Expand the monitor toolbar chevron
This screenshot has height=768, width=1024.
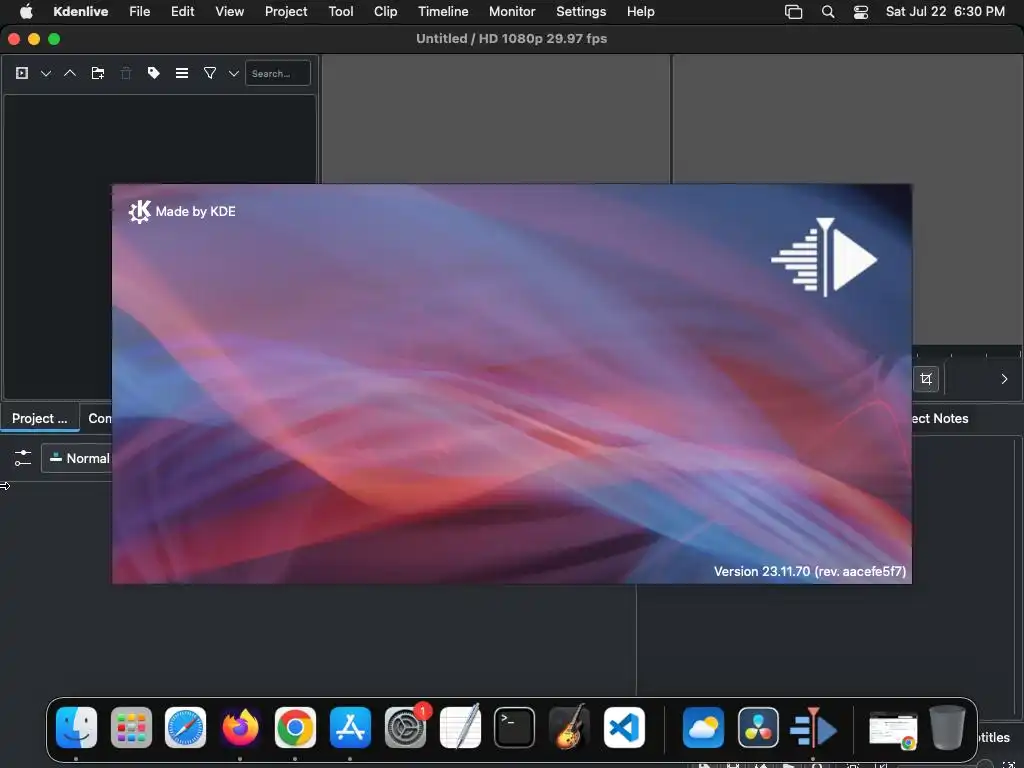(1004, 379)
